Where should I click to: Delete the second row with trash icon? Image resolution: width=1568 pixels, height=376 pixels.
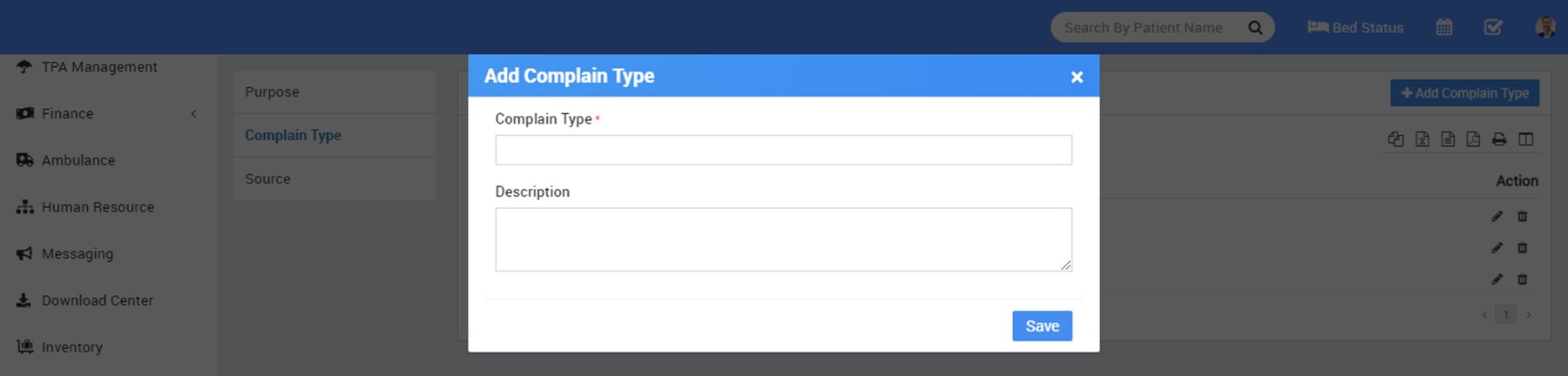coord(1523,248)
